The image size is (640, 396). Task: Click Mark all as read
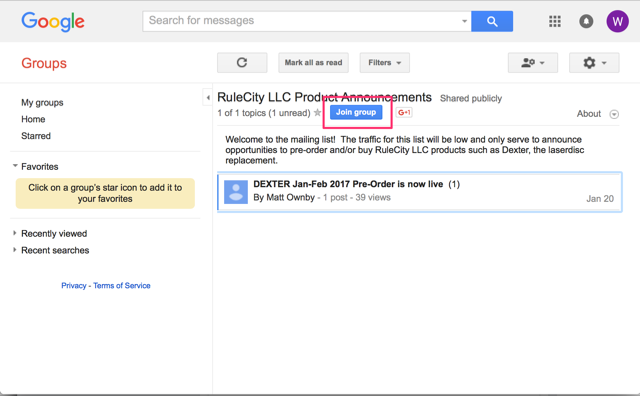coord(313,62)
